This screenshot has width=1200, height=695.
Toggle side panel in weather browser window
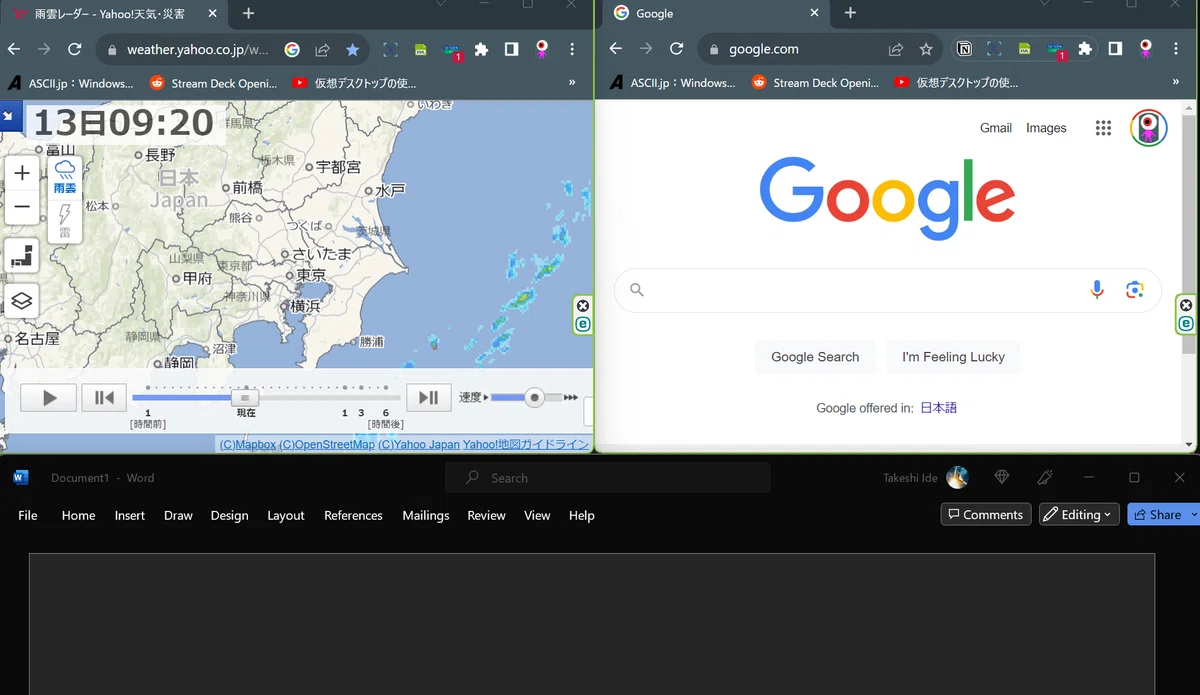point(511,49)
